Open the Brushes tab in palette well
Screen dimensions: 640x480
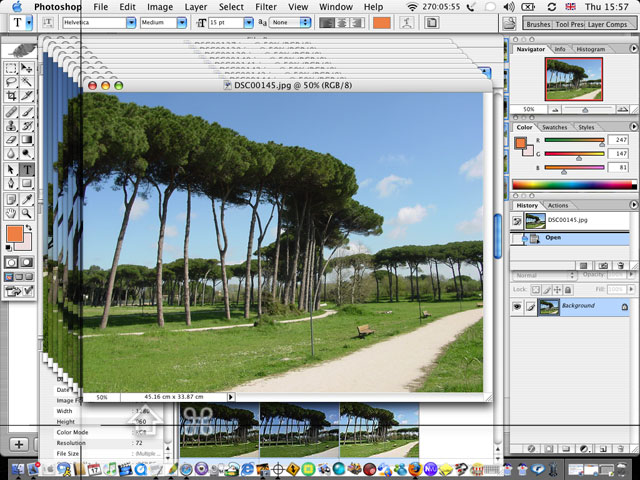click(x=538, y=24)
